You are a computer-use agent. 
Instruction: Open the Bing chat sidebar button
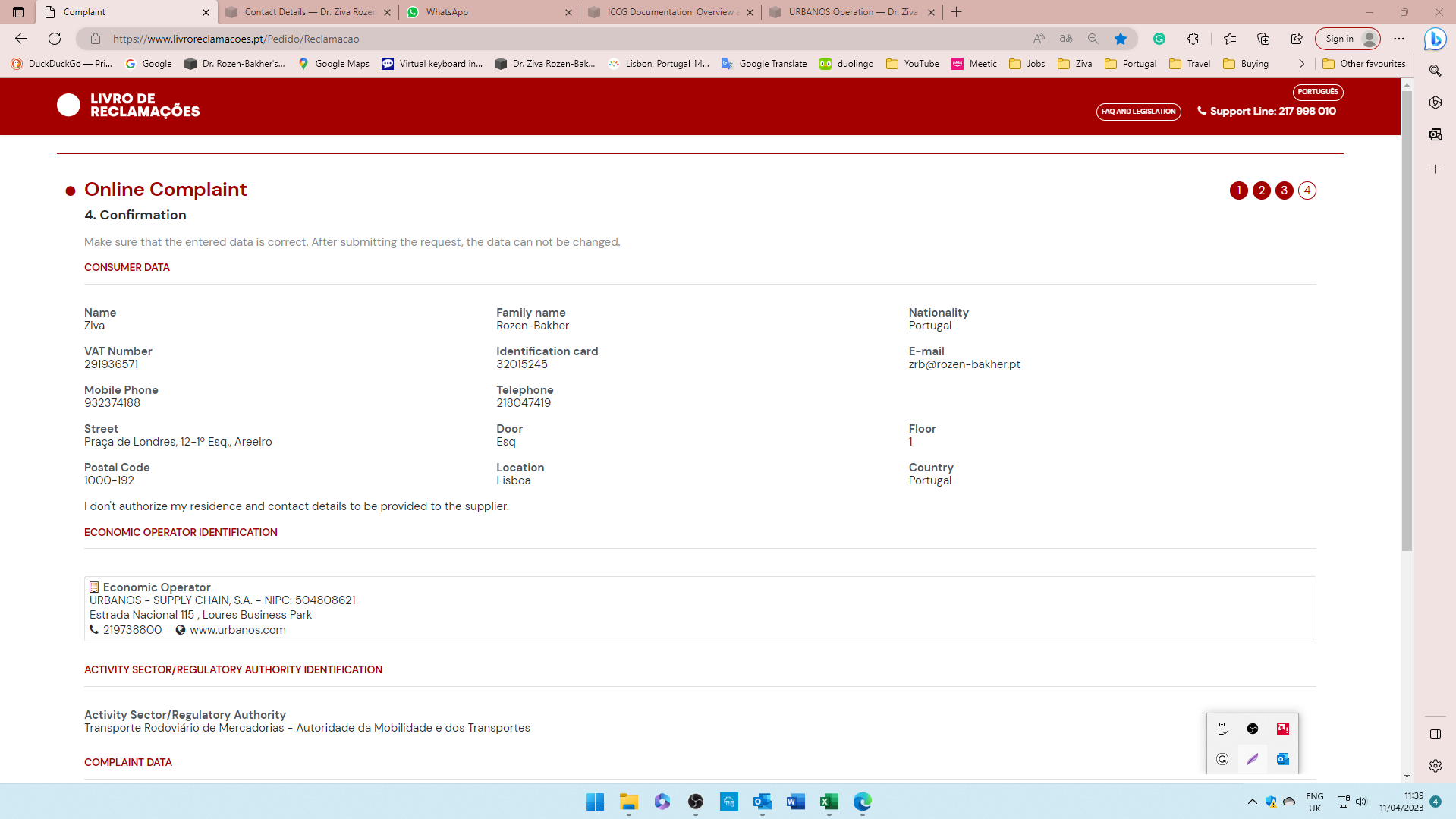point(1435,39)
